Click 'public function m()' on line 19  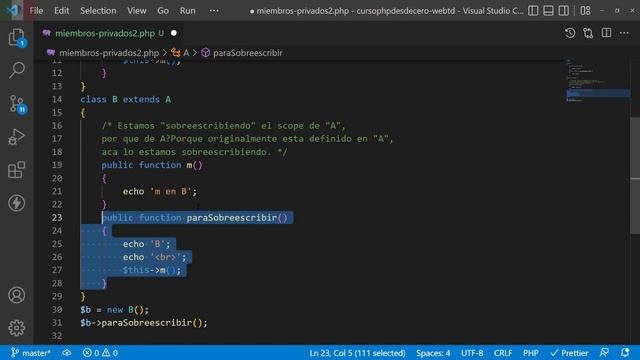[152, 165]
